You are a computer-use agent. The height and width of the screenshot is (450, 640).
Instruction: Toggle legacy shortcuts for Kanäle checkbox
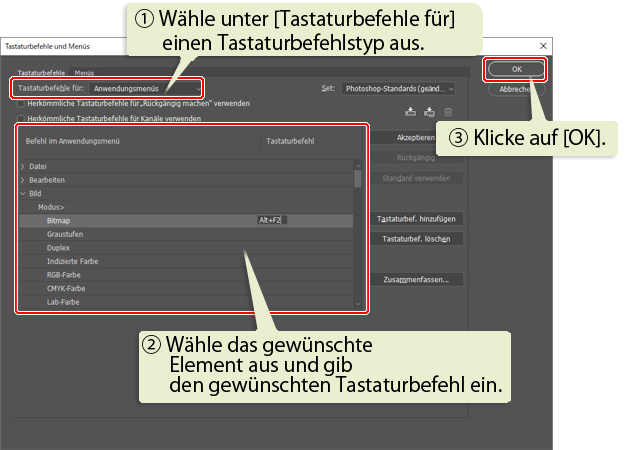(x=21, y=118)
